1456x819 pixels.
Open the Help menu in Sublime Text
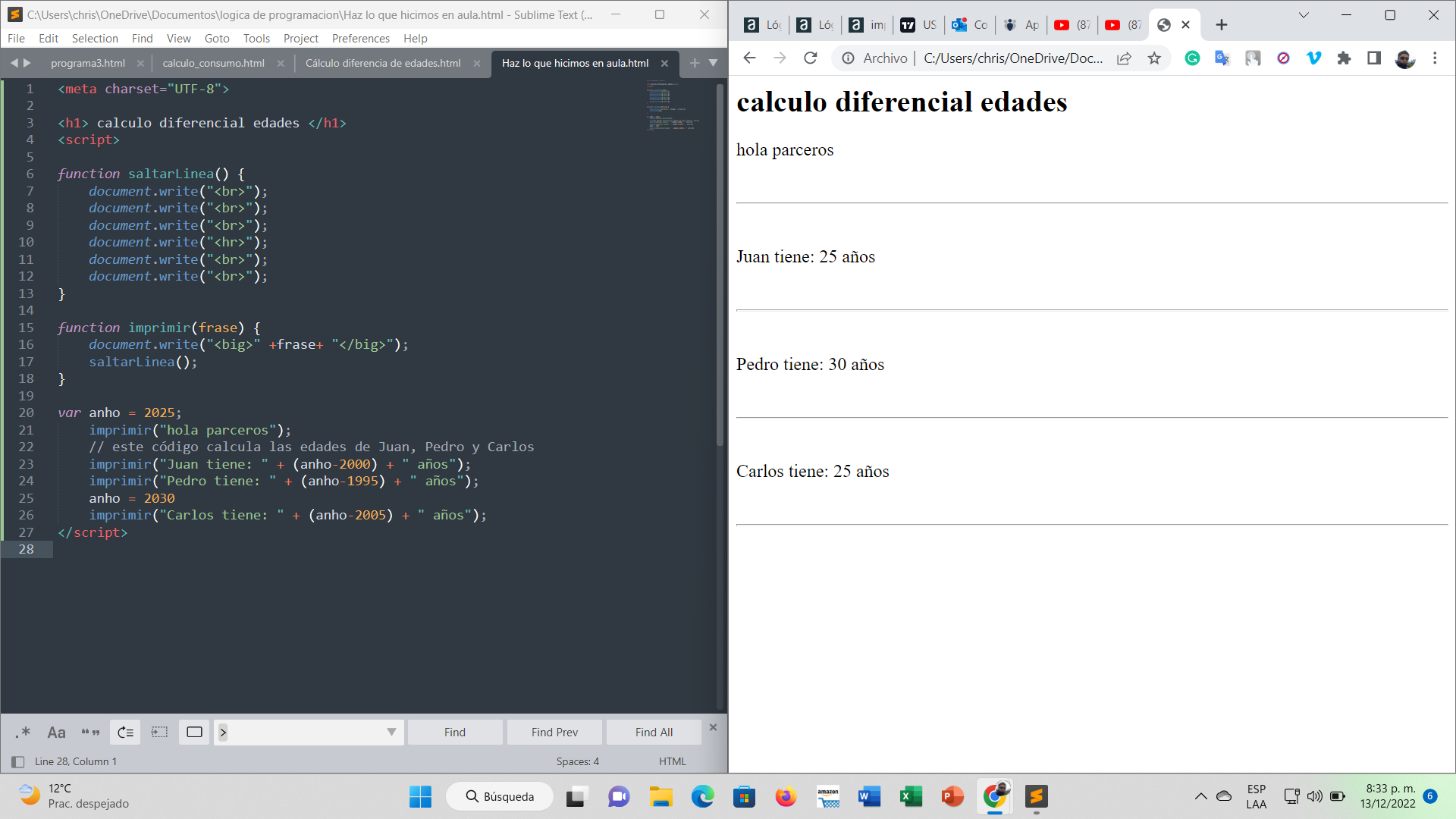pos(415,38)
